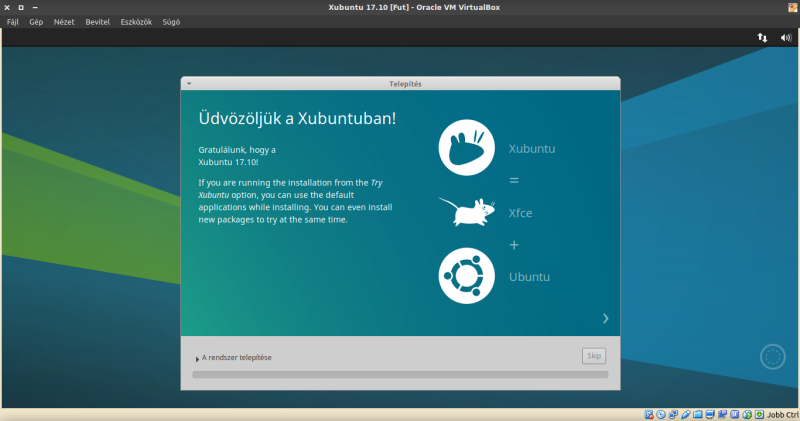Expand the 'A rendszer telepítése' details
The height and width of the screenshot is (421, 800).
pyautogui.click(x=198, y=358)
